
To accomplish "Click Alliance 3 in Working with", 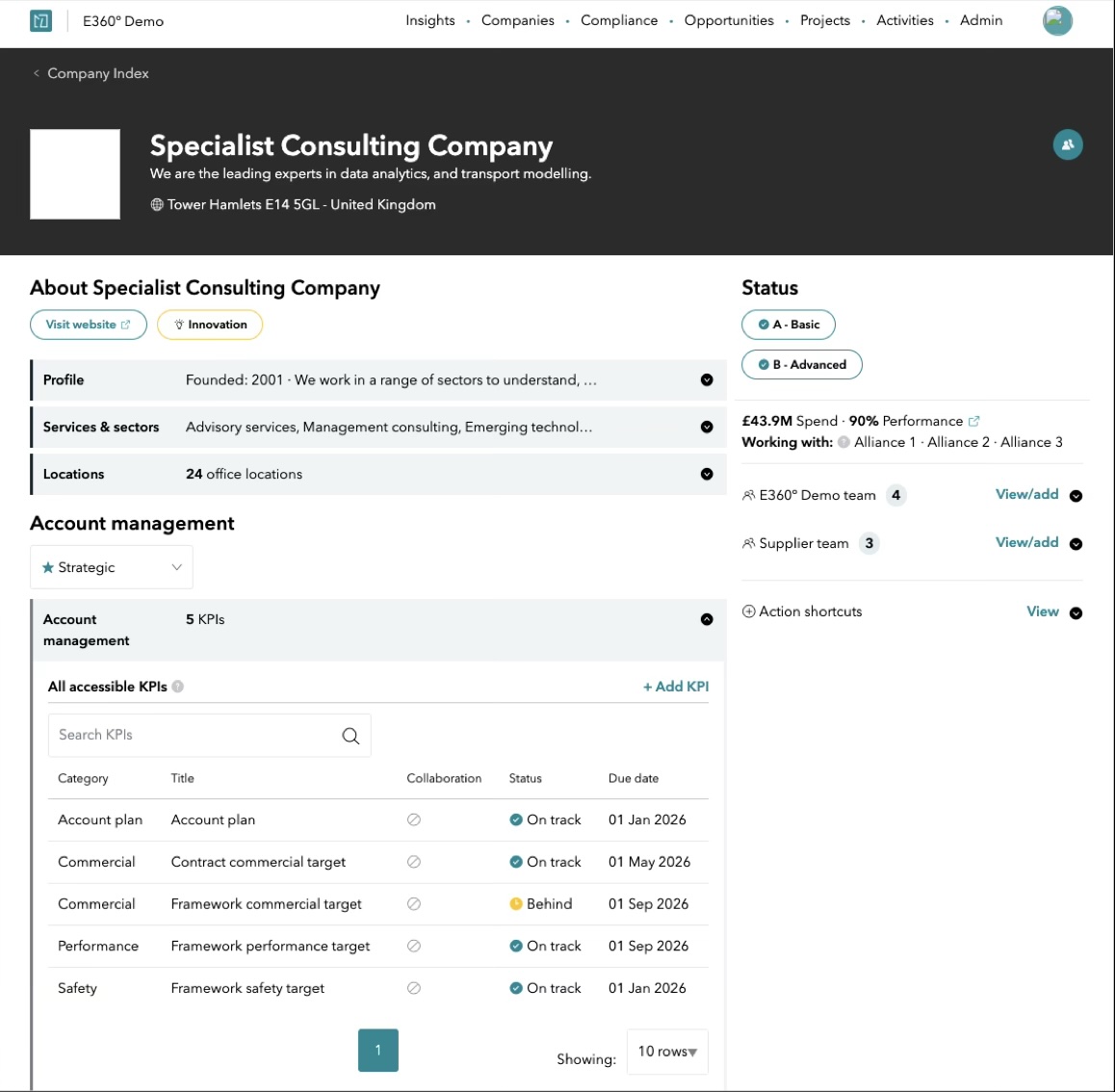I will coord(1031,442).
